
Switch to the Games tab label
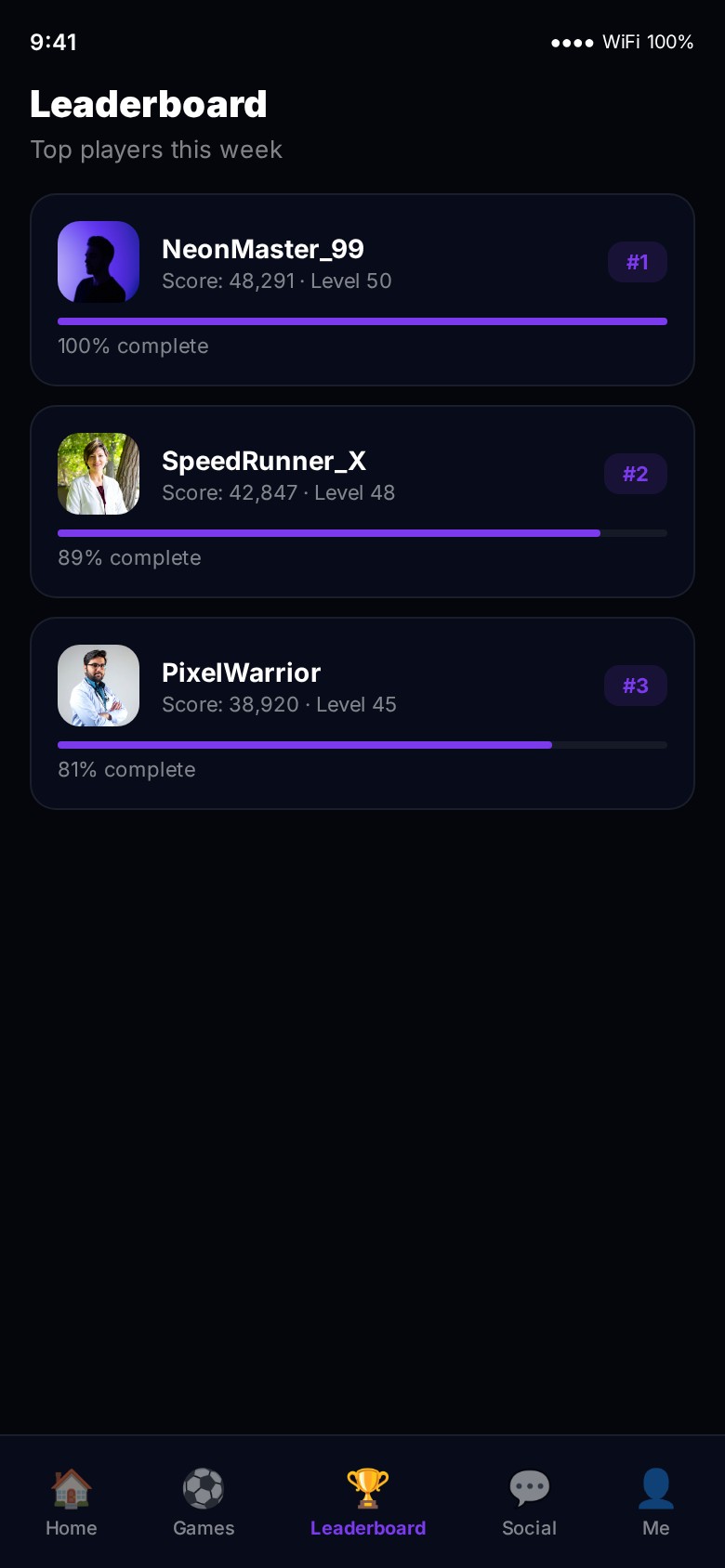click(204, 1528)
